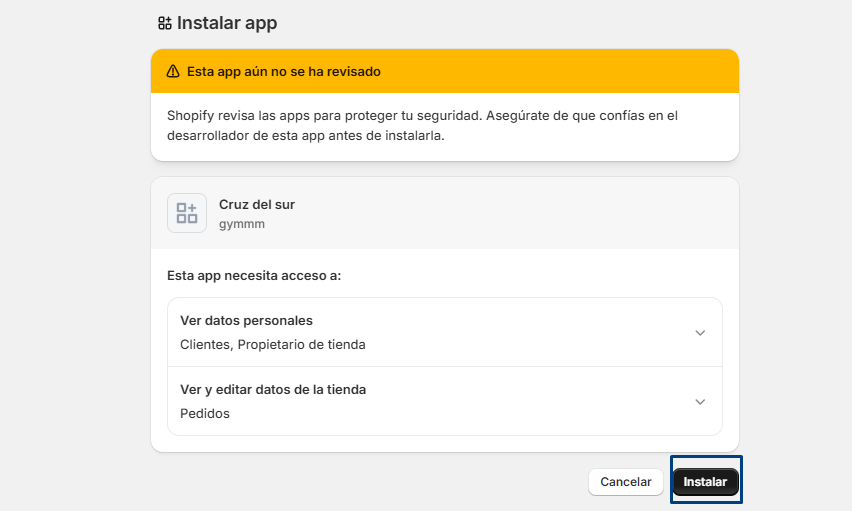The image size is (852, 511).
Task: Click 'Ver y editar datos de la tienda' title
Action: [273, 389]
